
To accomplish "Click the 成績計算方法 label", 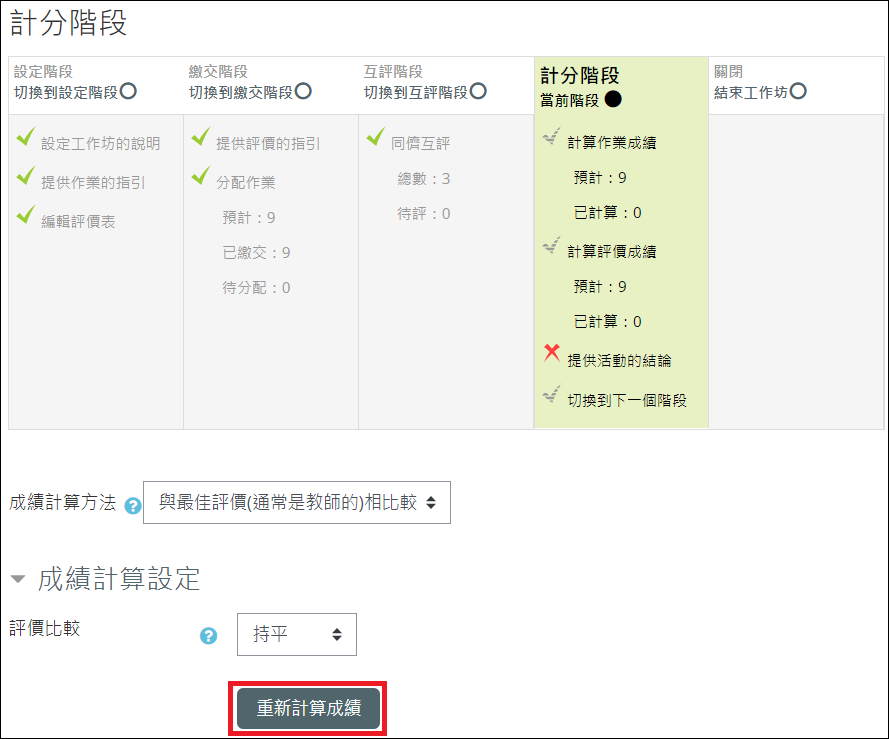I will [62, 502].
